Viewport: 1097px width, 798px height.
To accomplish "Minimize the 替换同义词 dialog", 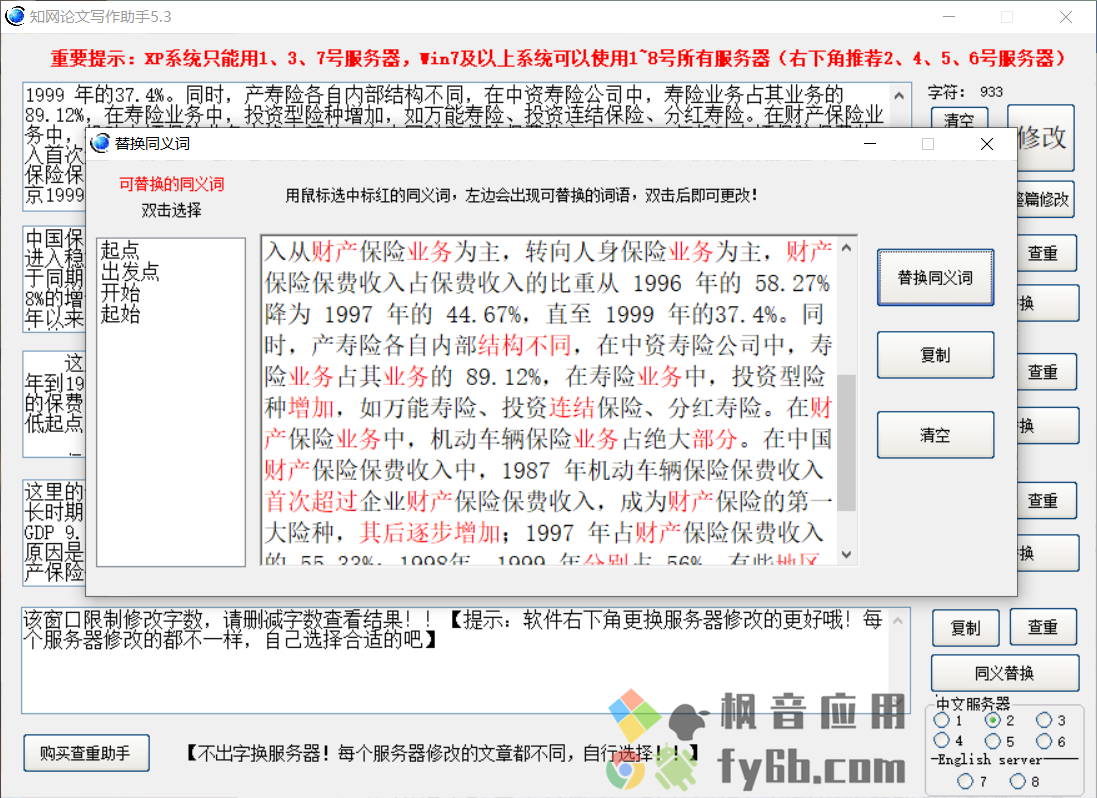I will [870, 144].
